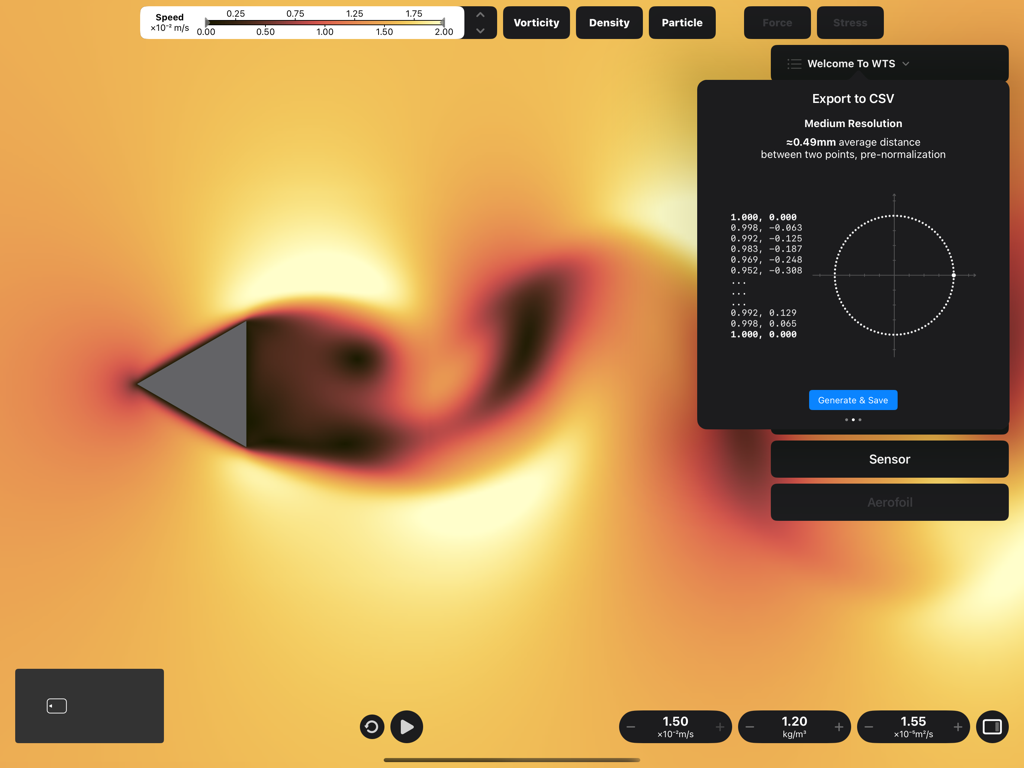Image resolution: width=1024 pixels, height=768 pixels.
Task: Click the list icon beside Welcome To WTS
Action: (x=793, y=63)
